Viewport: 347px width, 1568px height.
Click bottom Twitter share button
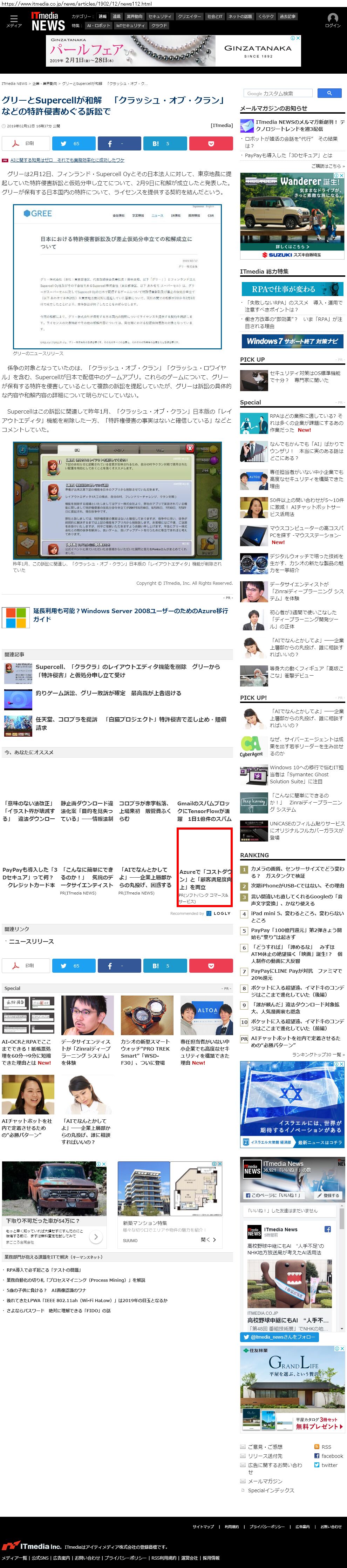(74, 965)
